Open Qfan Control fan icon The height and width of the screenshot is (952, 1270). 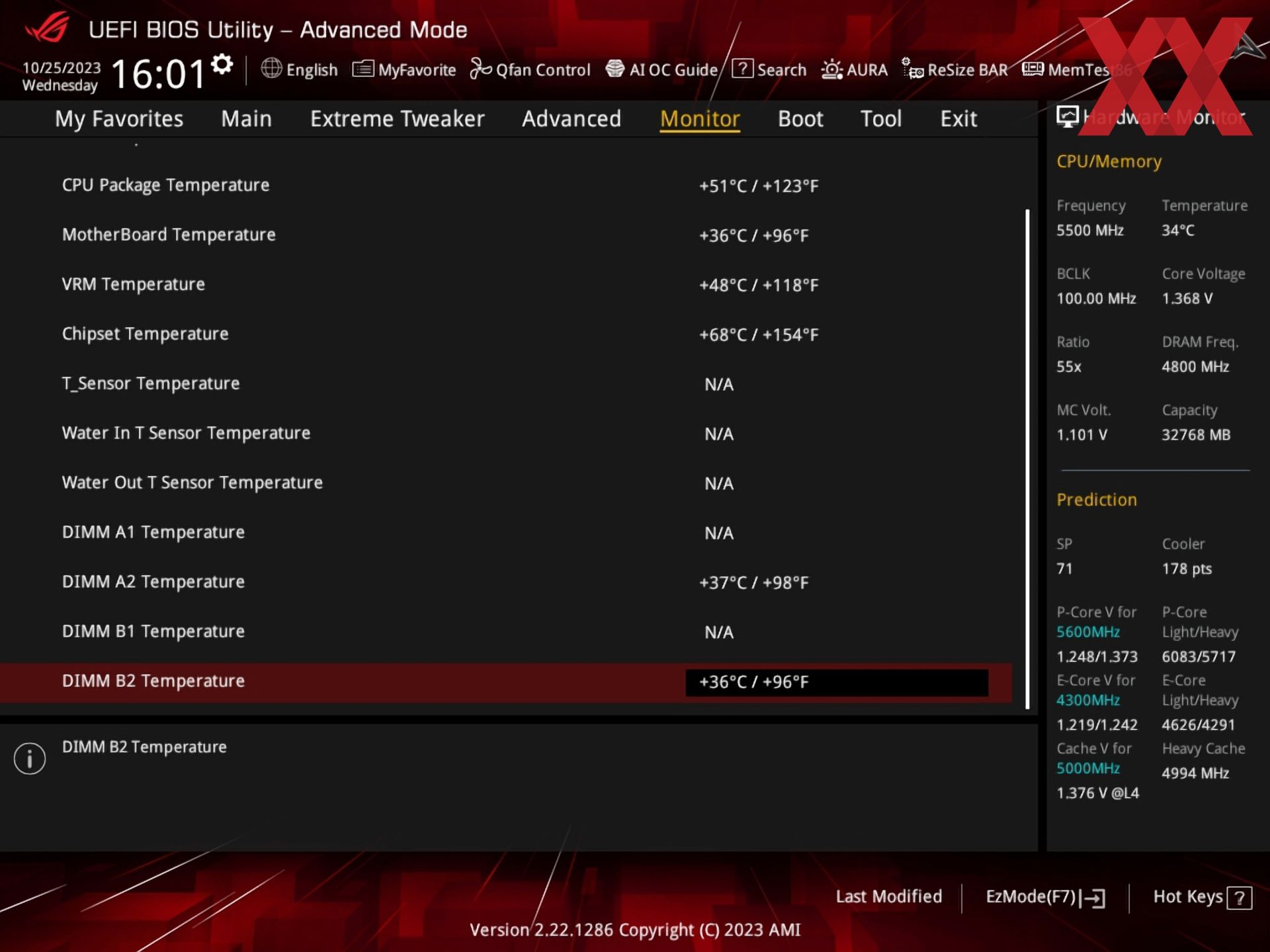481,68
